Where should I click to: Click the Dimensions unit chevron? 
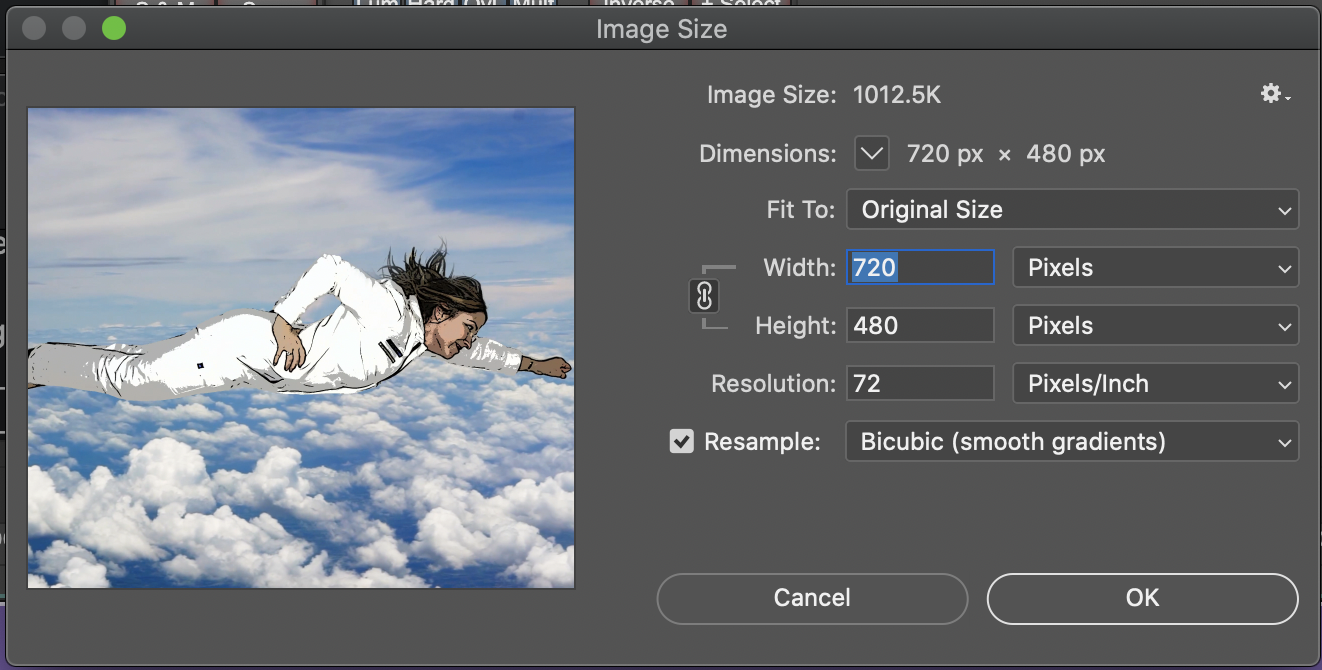pyautogui.click(x=871, y=153)
